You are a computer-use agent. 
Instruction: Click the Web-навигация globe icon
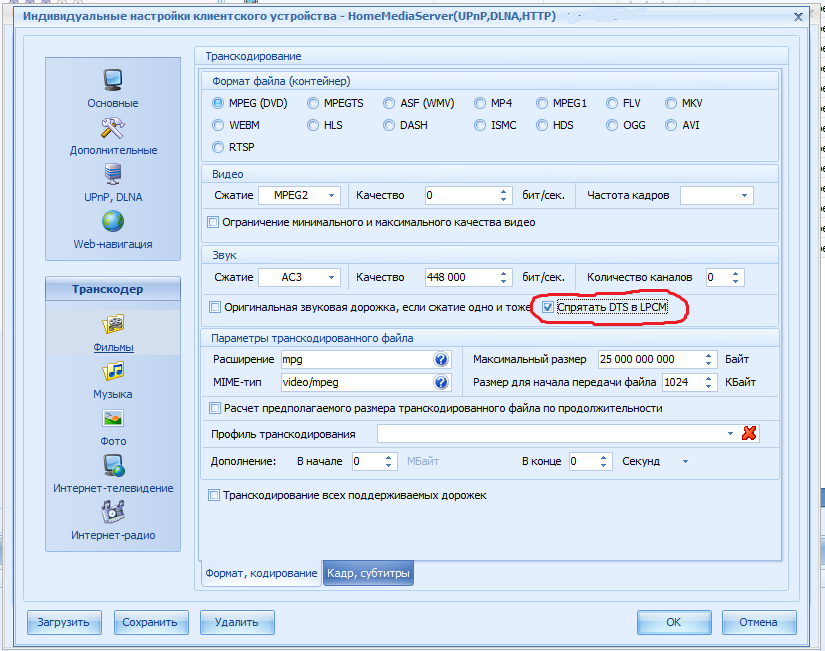click(112, 222)
